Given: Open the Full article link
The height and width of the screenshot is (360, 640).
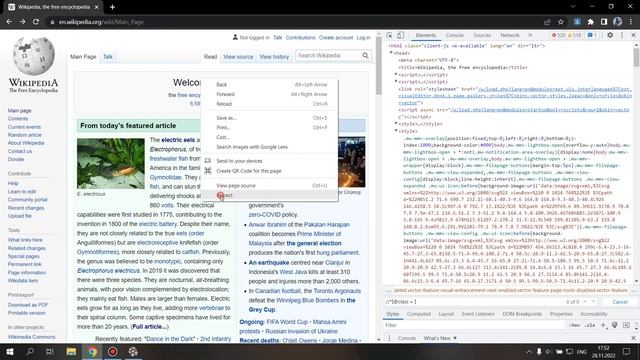Looking at the screenshot, I should point(149,327).
